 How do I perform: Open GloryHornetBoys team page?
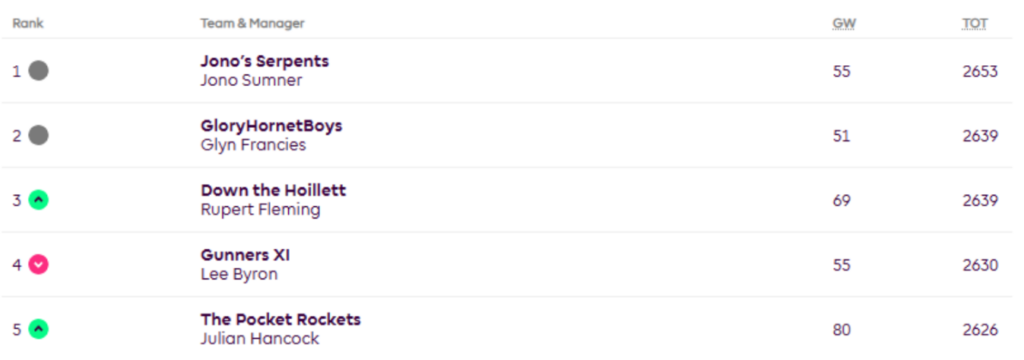[x=271, y=125]
